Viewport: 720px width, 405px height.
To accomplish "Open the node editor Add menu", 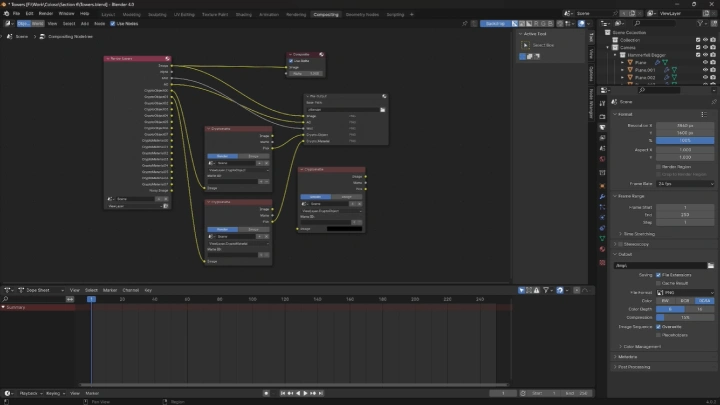I will [84, 23].
